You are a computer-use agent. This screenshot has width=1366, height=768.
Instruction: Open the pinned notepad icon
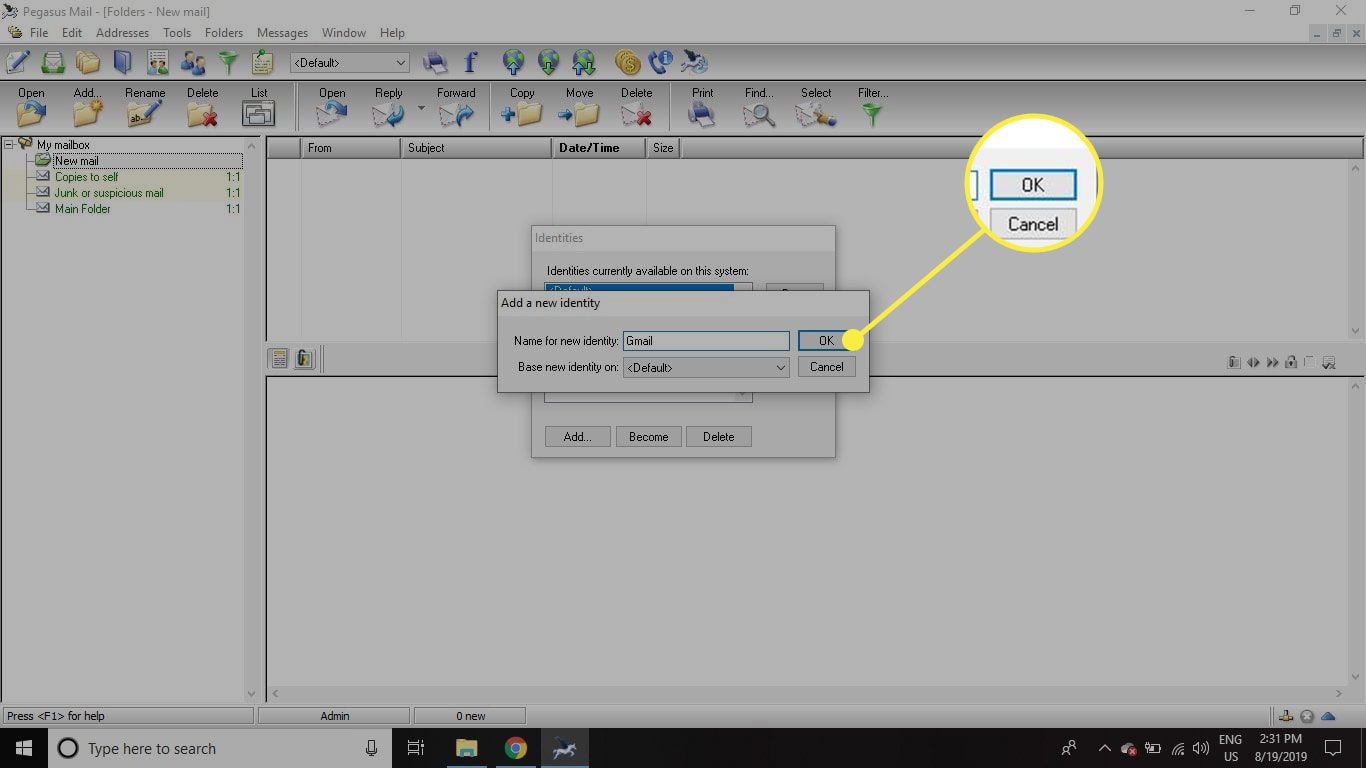coord(262,63)
